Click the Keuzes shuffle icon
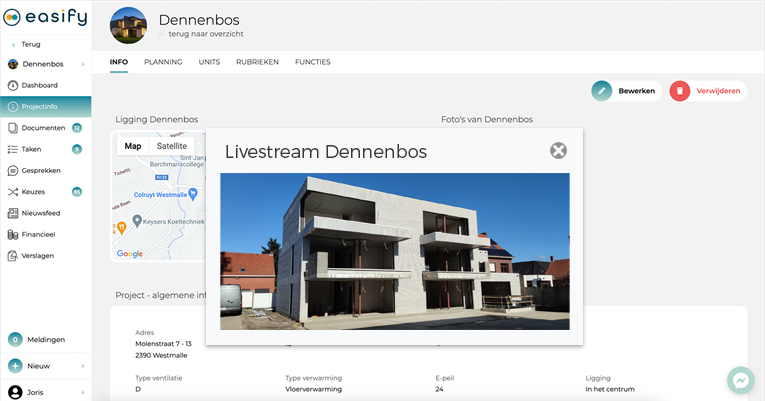The width and height of the screenshot is (765, 401). [x=13, y=191]
